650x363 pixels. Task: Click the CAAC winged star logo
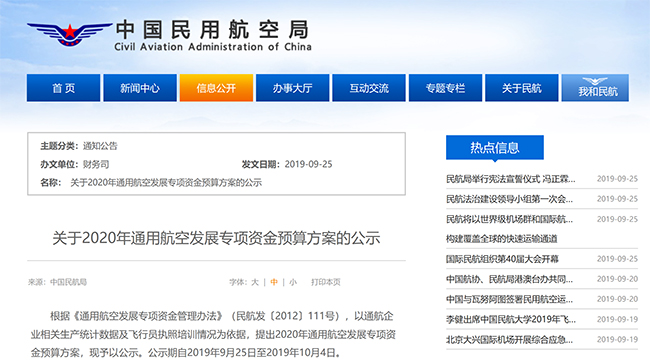(x=69, y=34)
